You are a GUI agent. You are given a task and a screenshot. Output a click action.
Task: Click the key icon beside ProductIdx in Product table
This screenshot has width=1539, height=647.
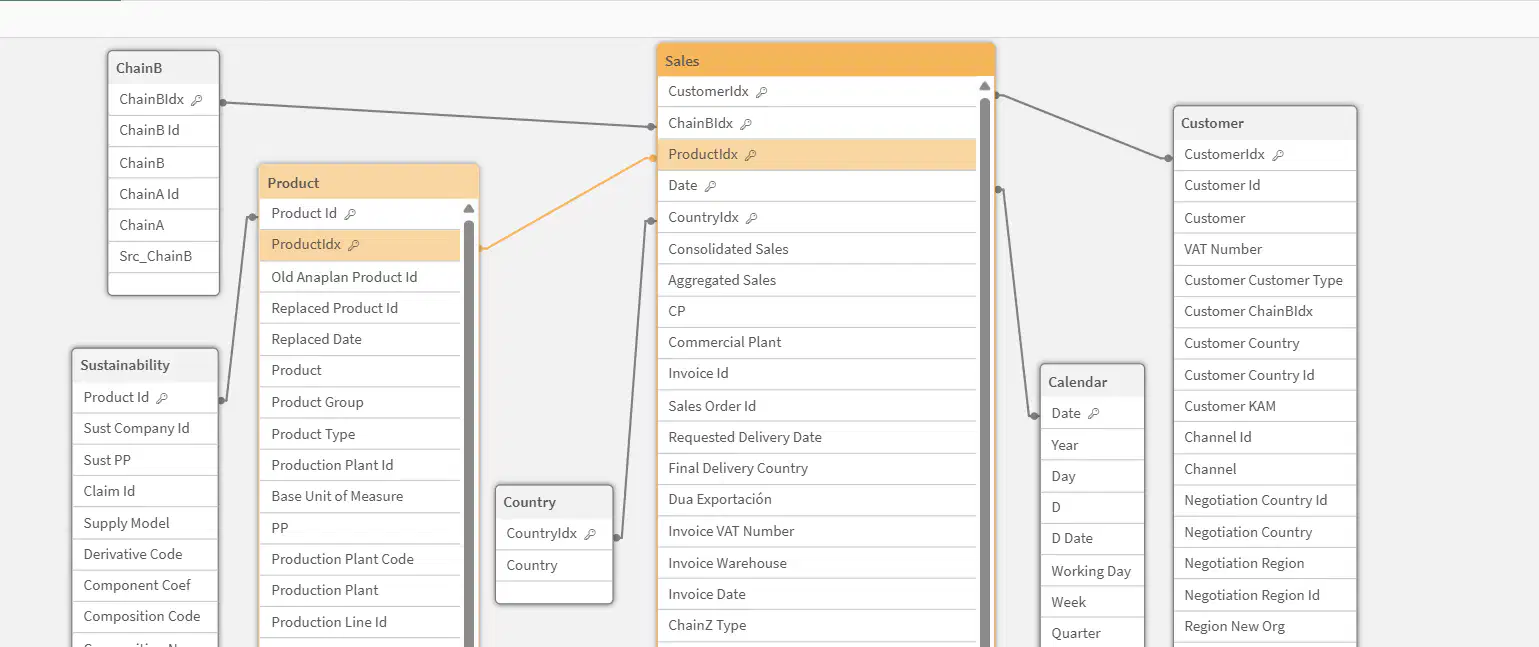[354, 245]
